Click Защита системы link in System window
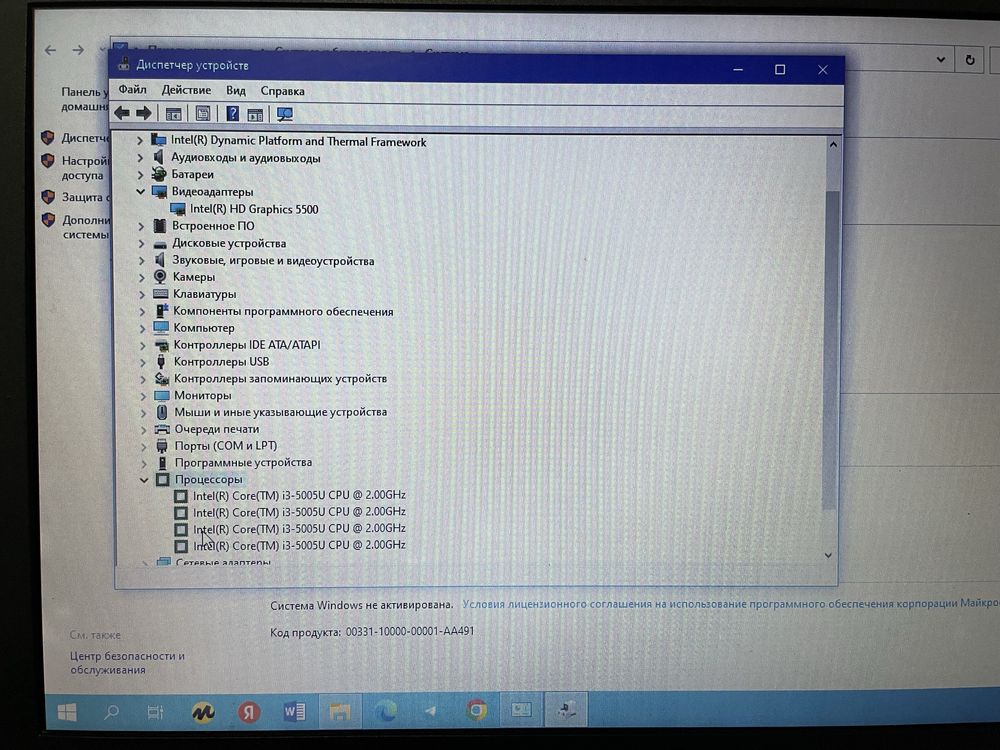 pos(86,197)
